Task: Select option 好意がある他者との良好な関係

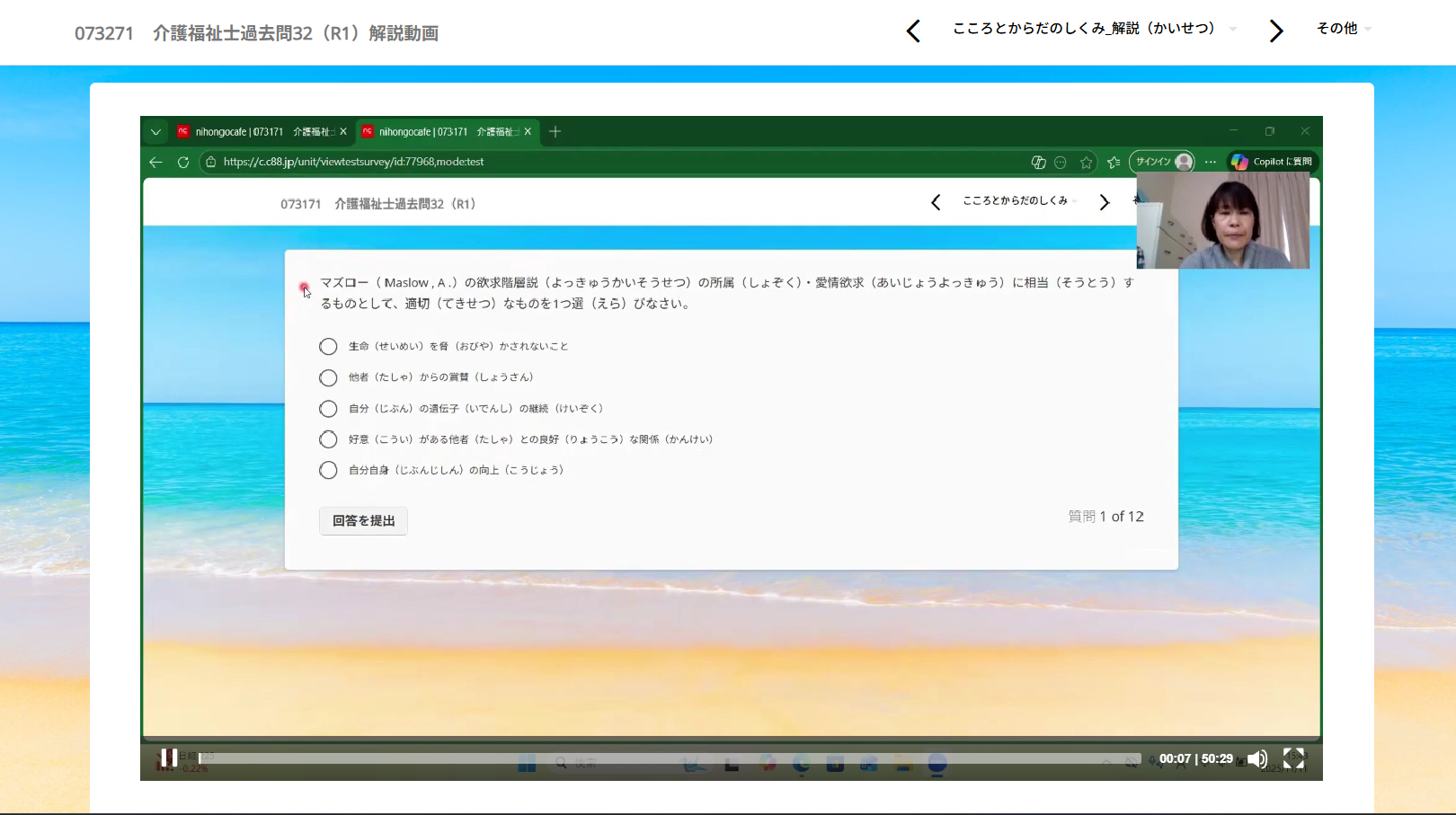Action: pyautogui.click(x=328, y=439)
